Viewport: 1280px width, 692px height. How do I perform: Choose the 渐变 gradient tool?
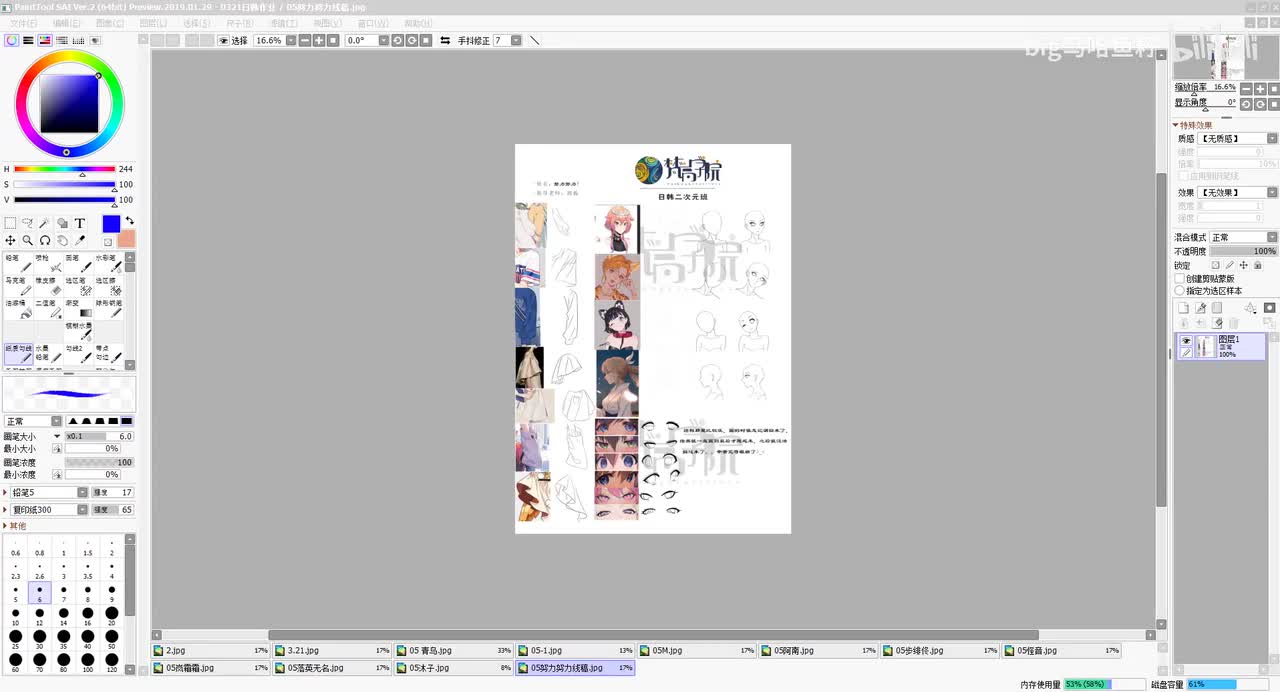pyautogui.click(x=78, y=309)
